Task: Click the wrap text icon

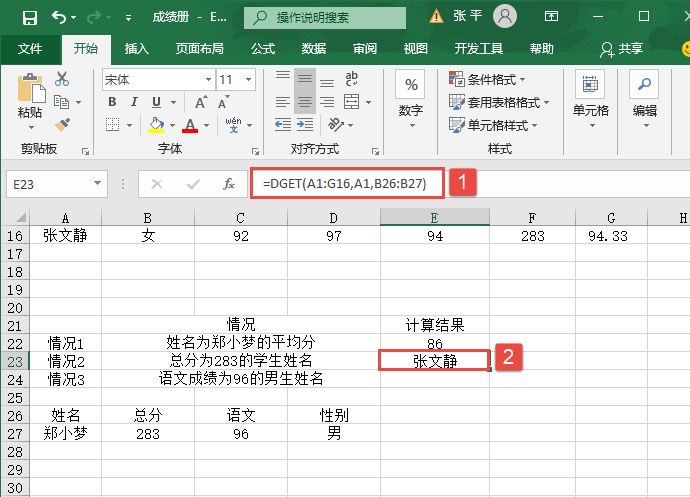Action: tap(352, 79)
